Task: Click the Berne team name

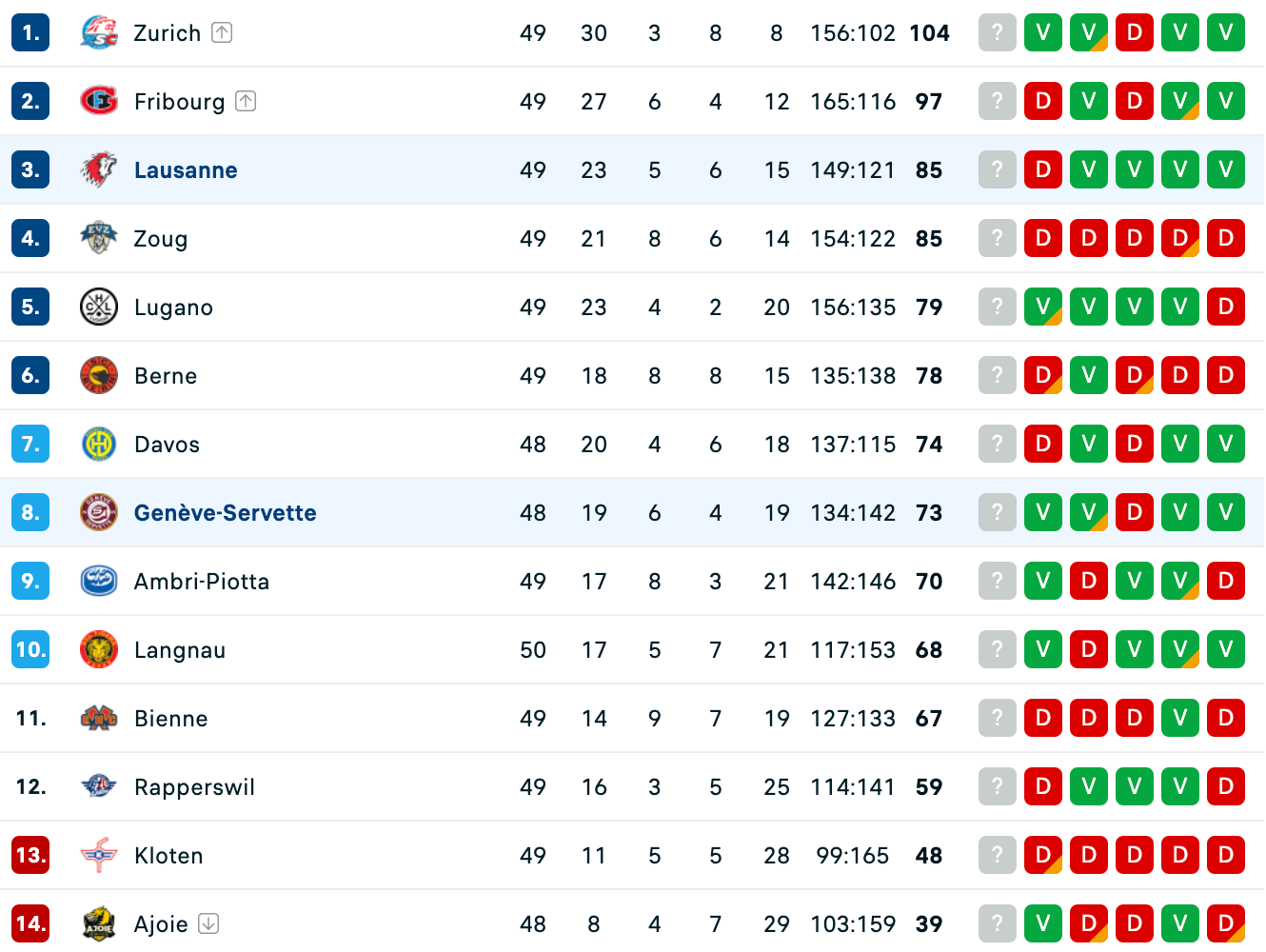Action: (x=166, y=376)
